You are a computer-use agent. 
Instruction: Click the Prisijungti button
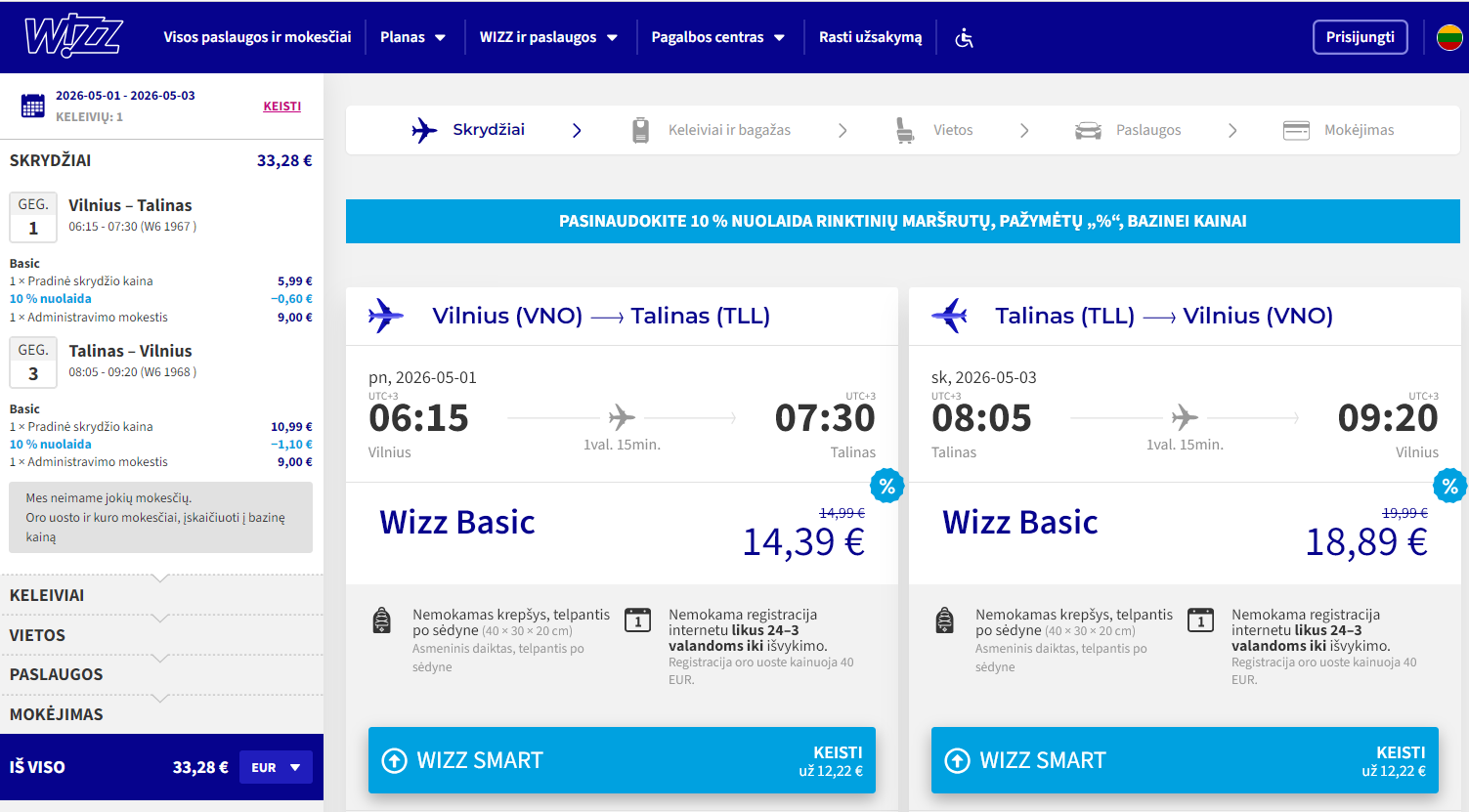click(x=1360, y=36)
